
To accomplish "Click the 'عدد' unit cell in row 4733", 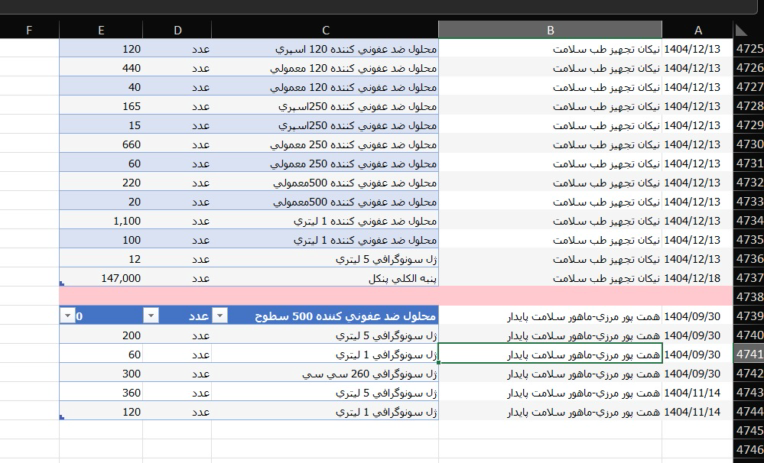I will click(177, 202).
